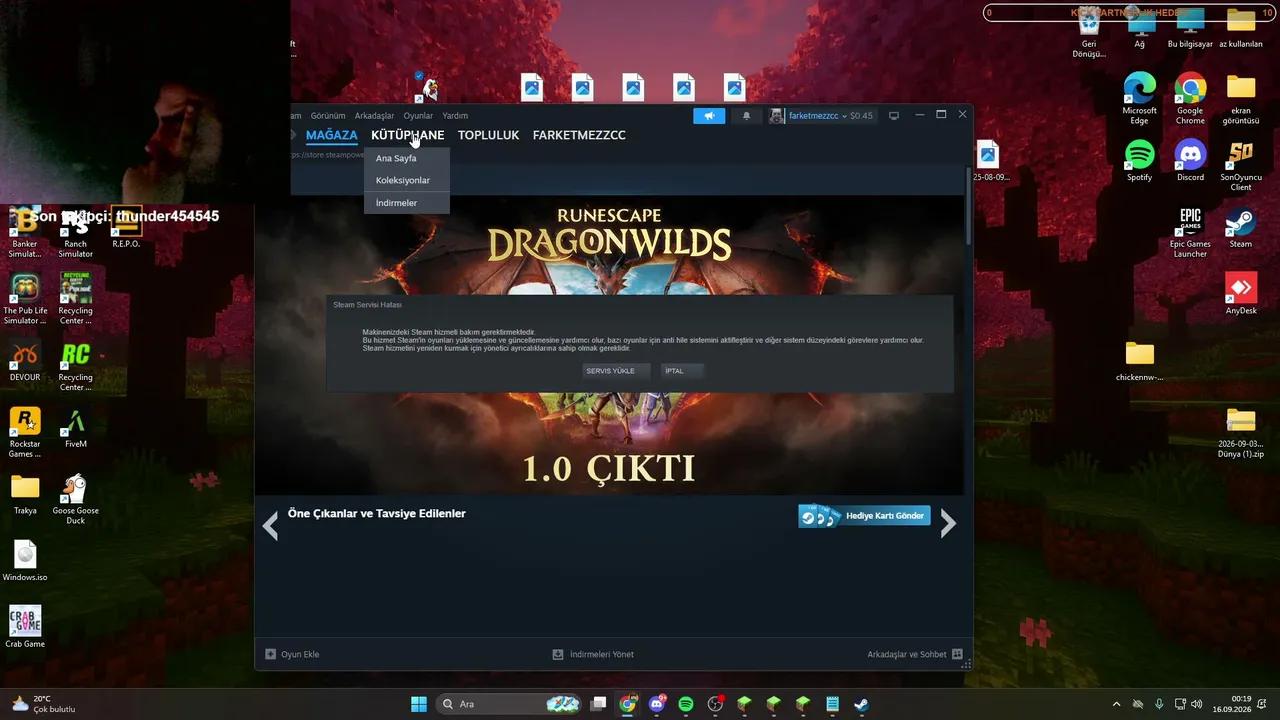Open the Goose Goose Duck shortcut

pos(75,499)
